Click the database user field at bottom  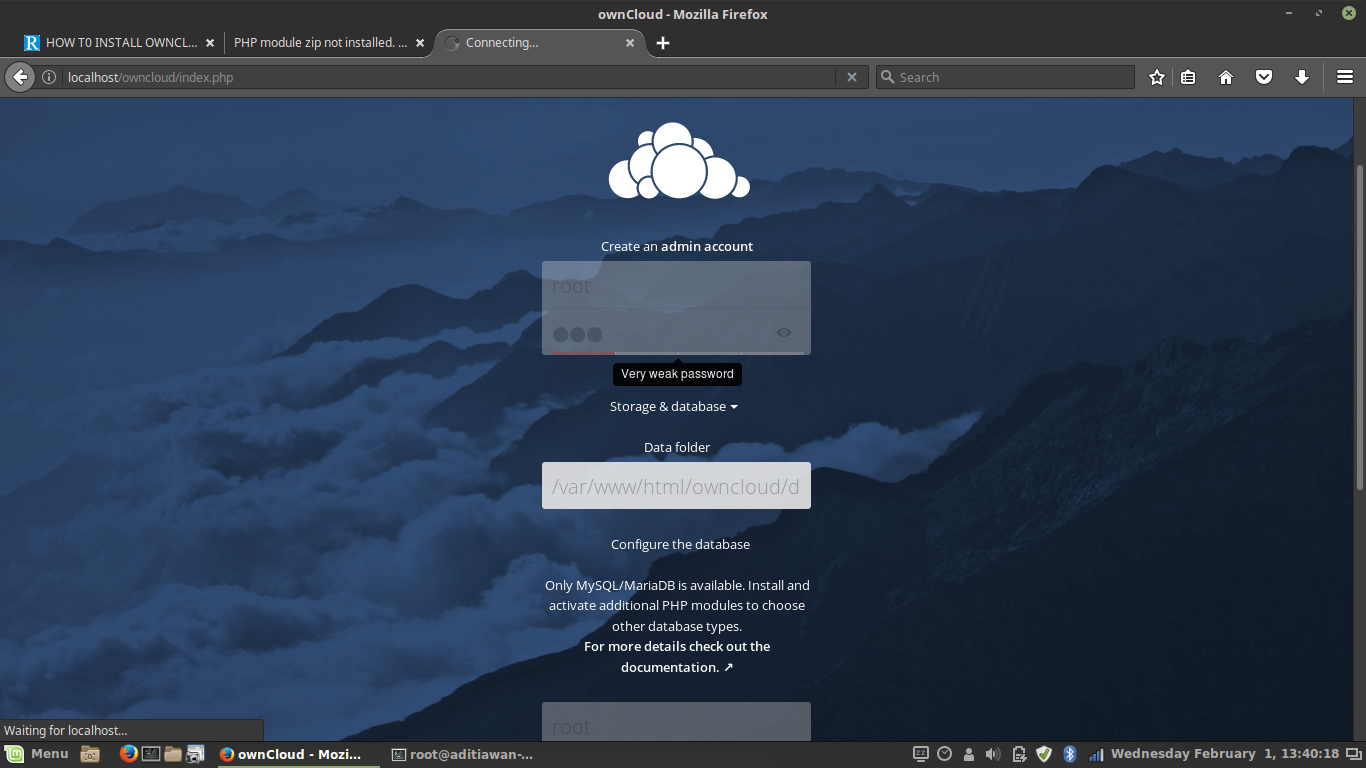click(676, 723)
